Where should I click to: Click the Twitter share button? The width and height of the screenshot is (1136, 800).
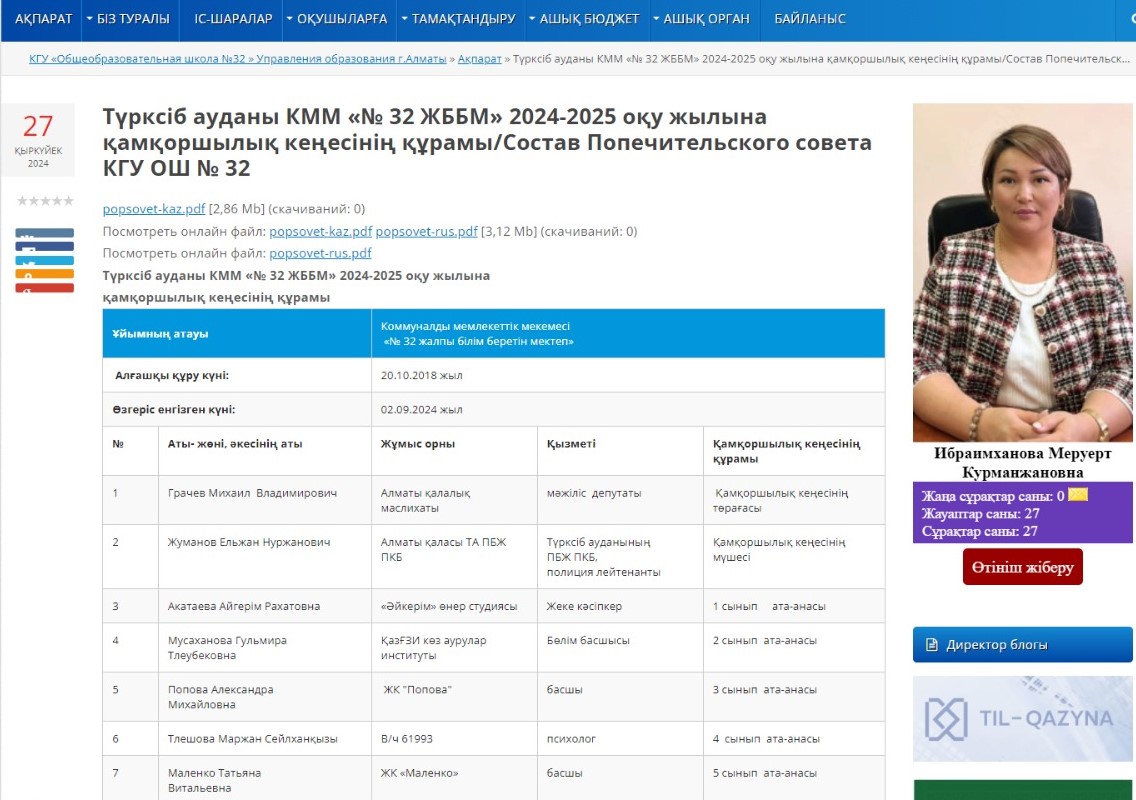44,261
